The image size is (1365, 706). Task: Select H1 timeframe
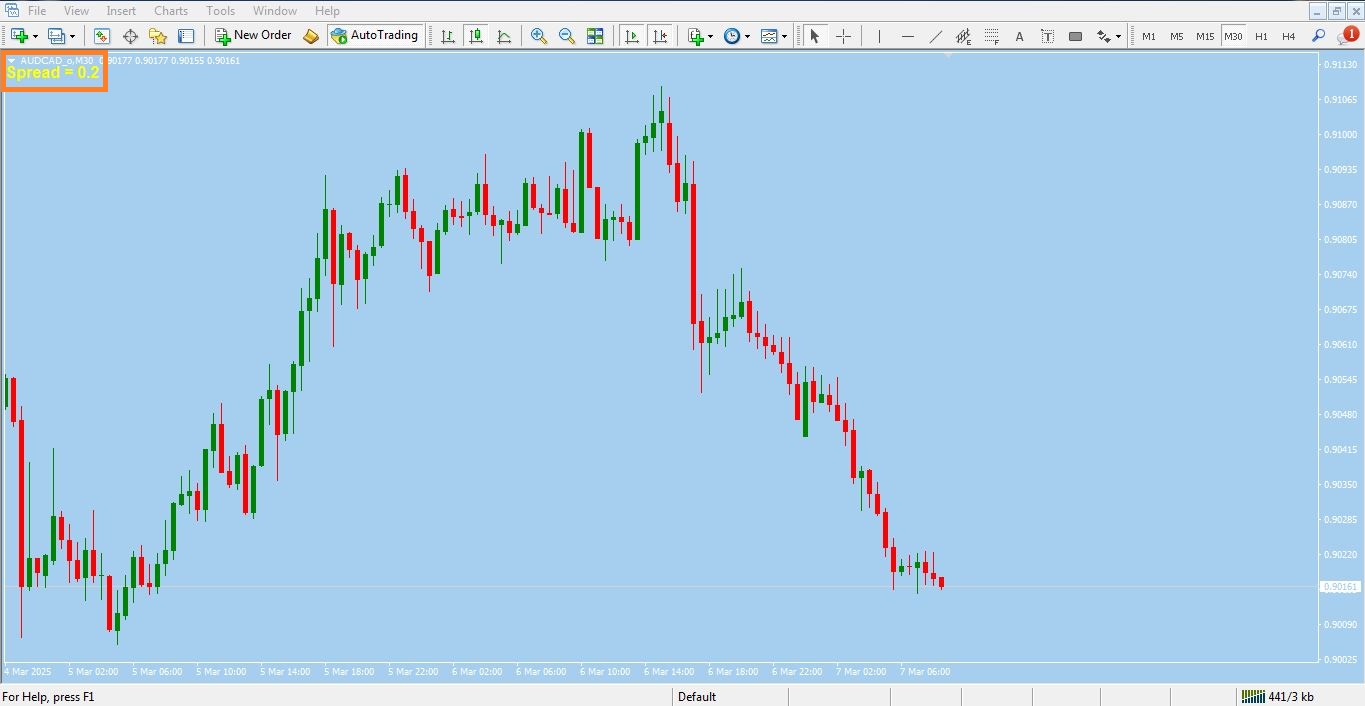(1261, 36)
